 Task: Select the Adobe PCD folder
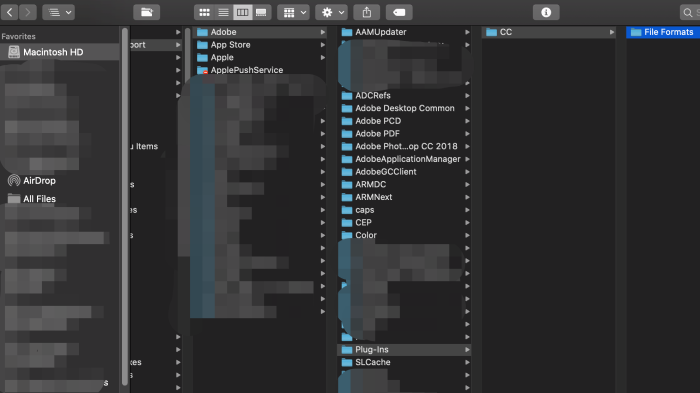pos(405,121)
